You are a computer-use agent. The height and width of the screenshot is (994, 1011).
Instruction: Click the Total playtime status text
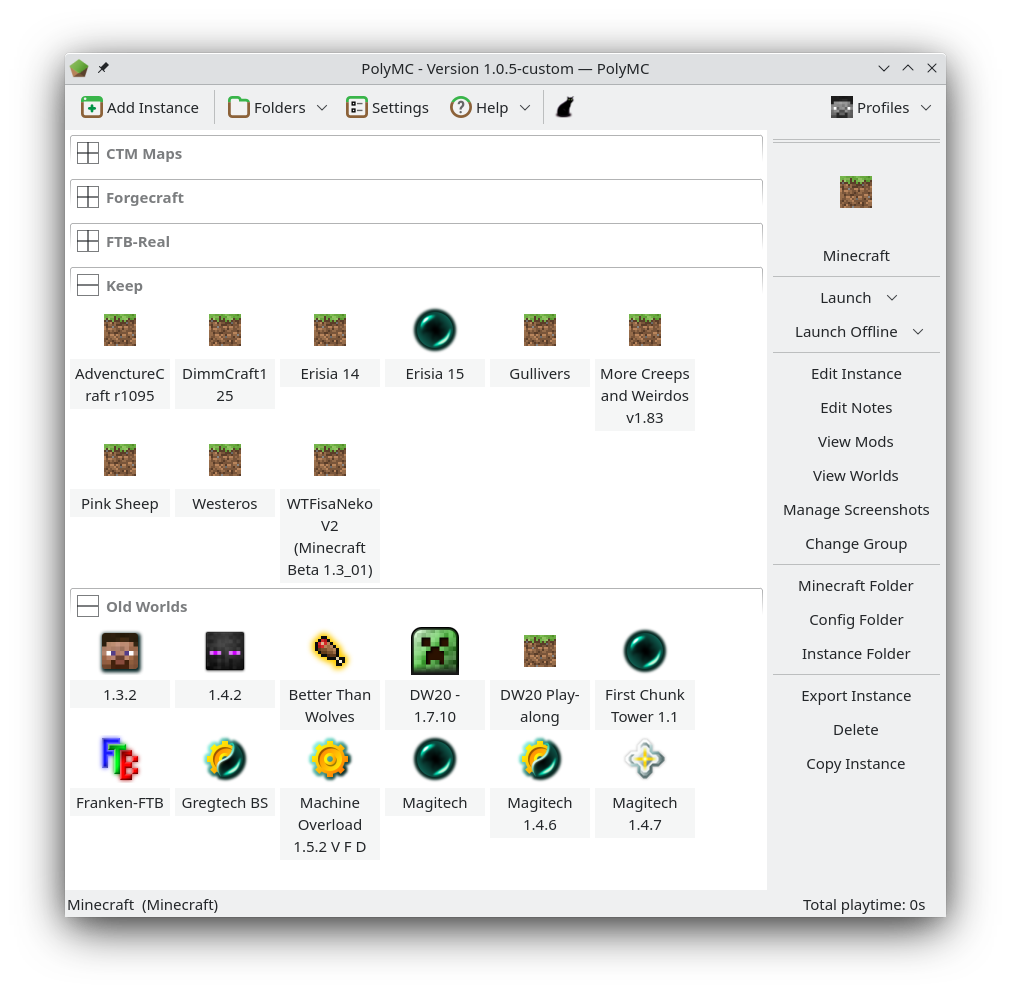click(x=864, y=905)
